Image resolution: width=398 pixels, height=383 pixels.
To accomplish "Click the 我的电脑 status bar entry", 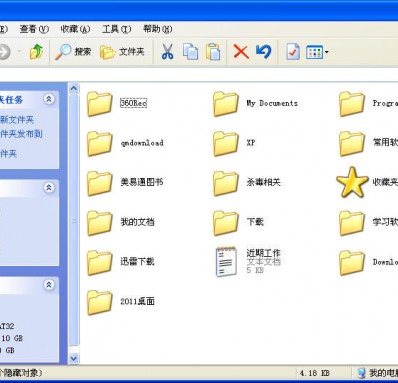I will 378,373.
